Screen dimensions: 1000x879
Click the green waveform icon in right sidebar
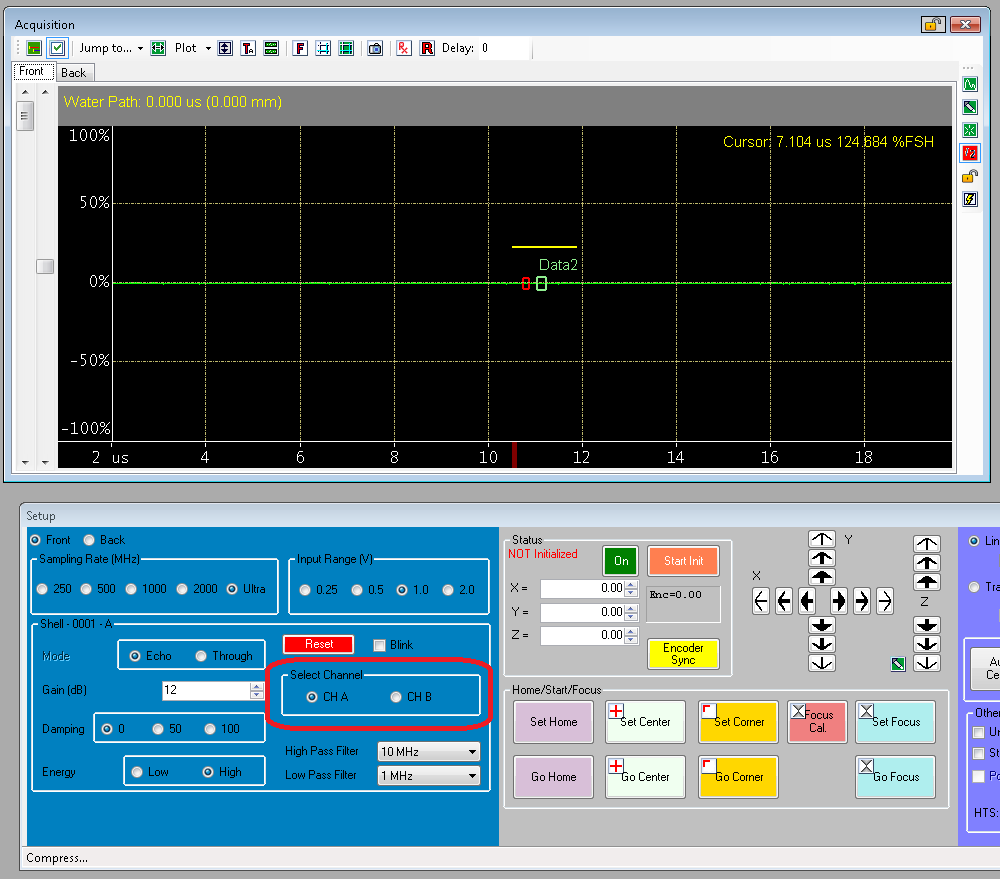(x=969, y=84)
